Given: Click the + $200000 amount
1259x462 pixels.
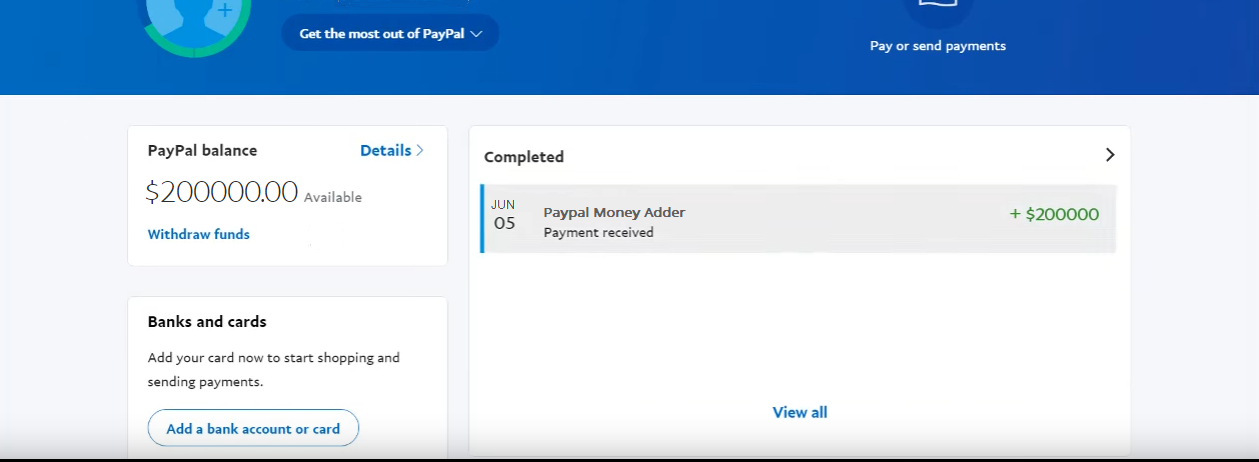Looking at the screenshot, I should coord(1054,214).
